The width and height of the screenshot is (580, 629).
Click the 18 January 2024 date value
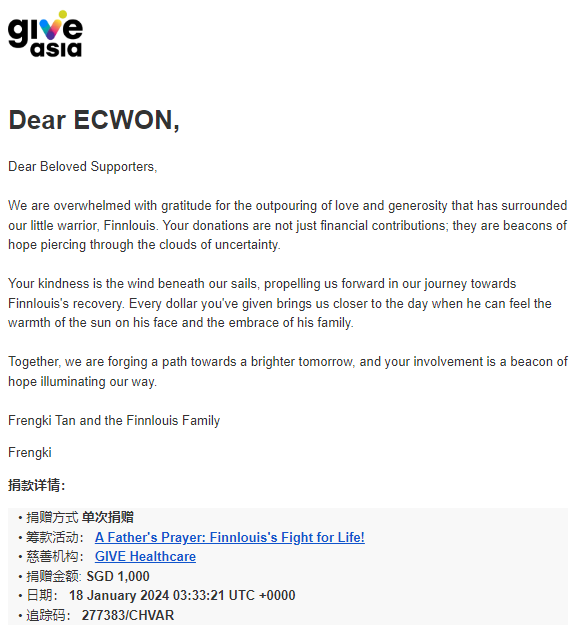pos(182,595)
